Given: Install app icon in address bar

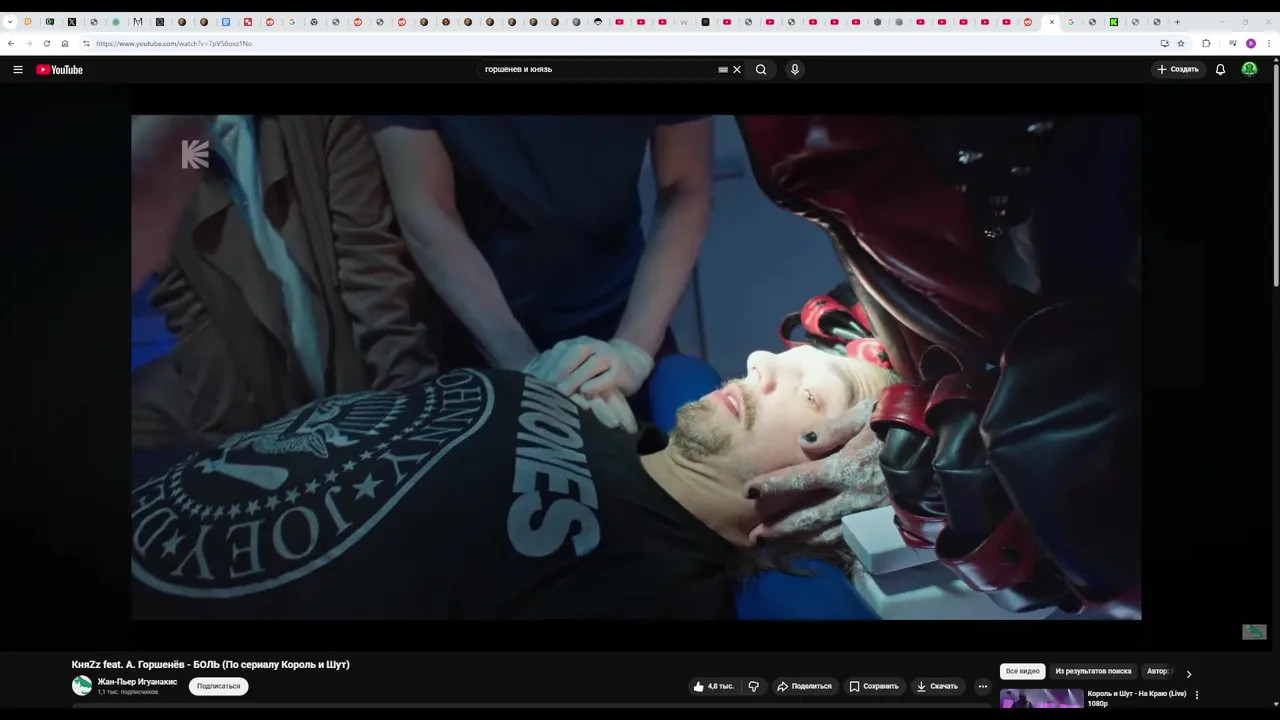Looking at the screenshot, I should 1164,43.
